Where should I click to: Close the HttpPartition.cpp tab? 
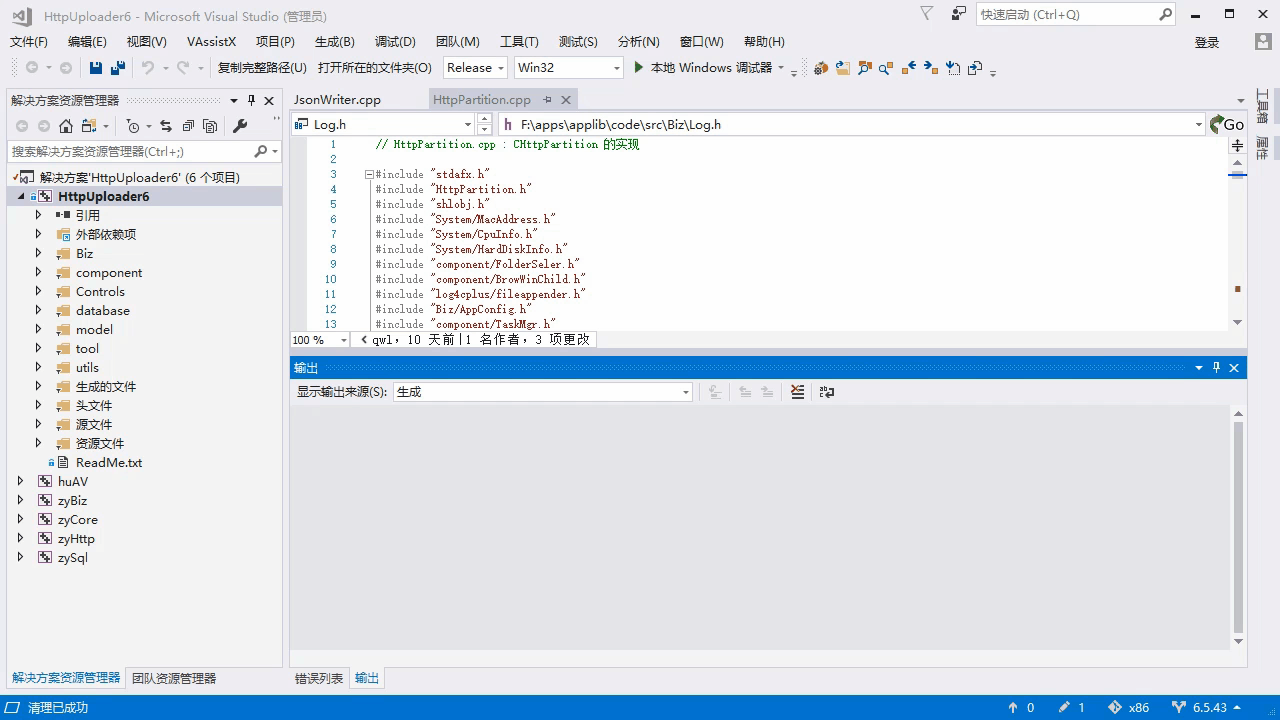point(566,100)
